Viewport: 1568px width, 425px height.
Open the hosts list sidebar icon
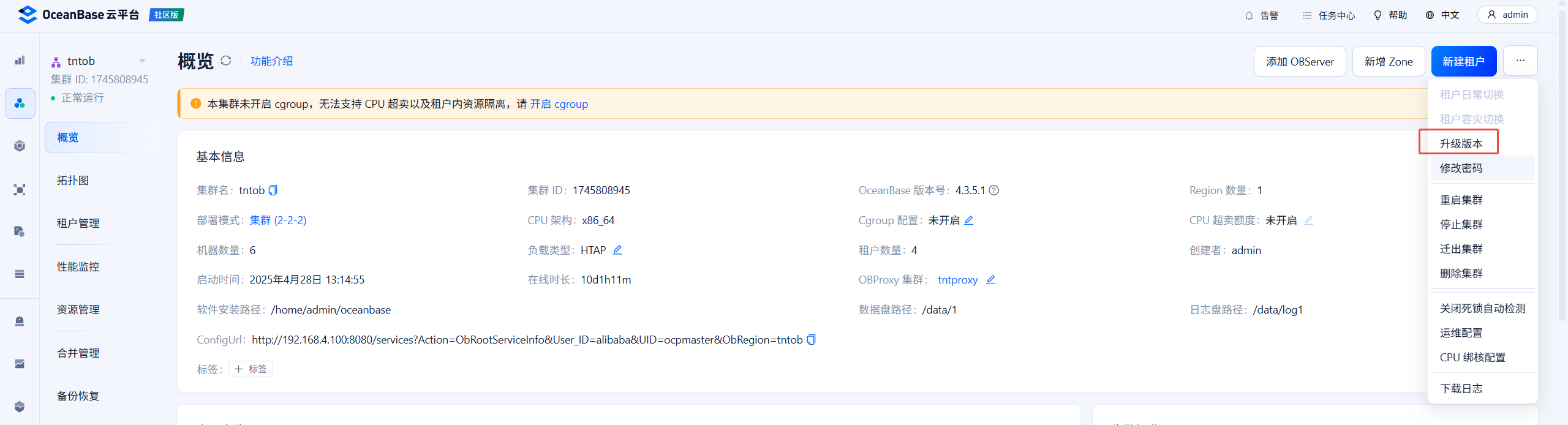(x=20, y=274)
